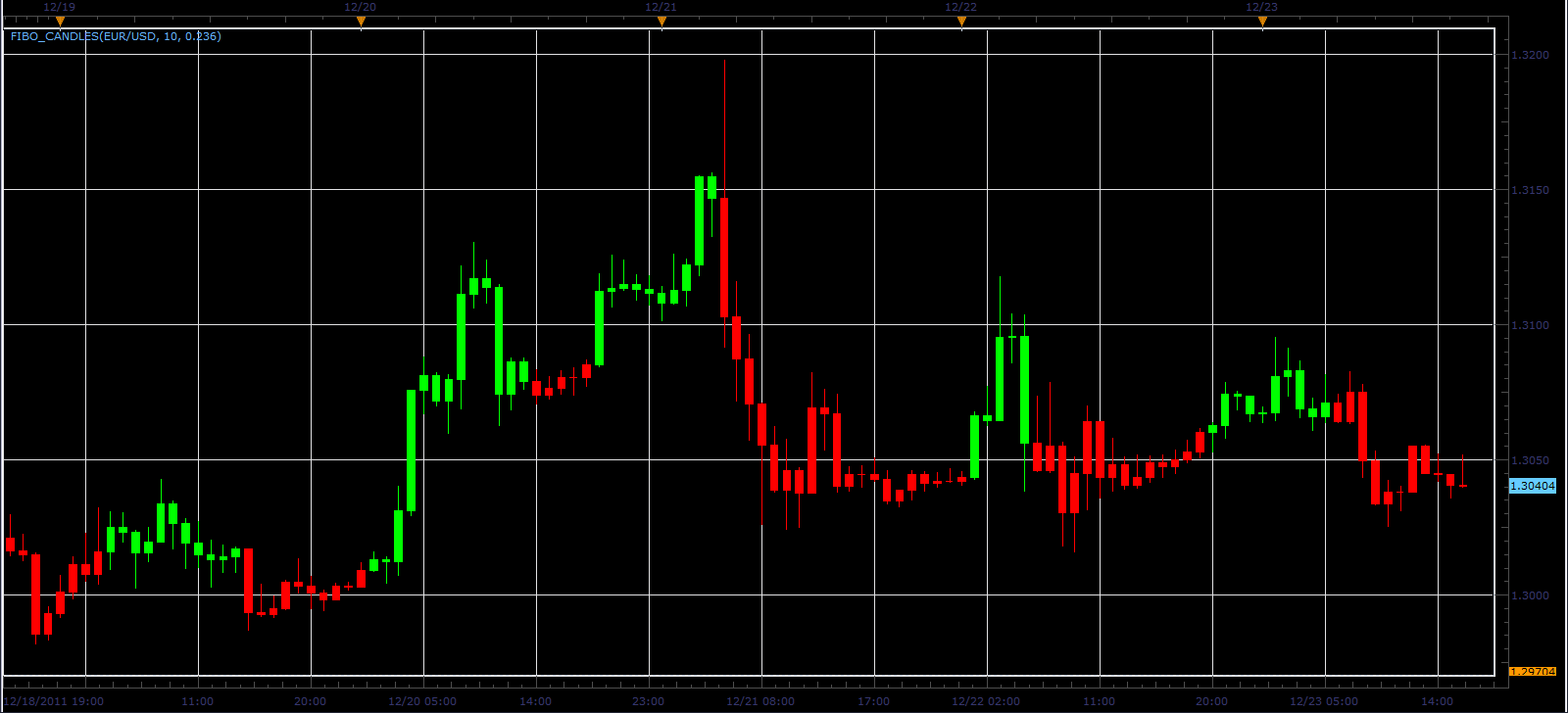Click the orange 1.29704 price label
The image size is (1568, 713).
[x=1532, y=672]
